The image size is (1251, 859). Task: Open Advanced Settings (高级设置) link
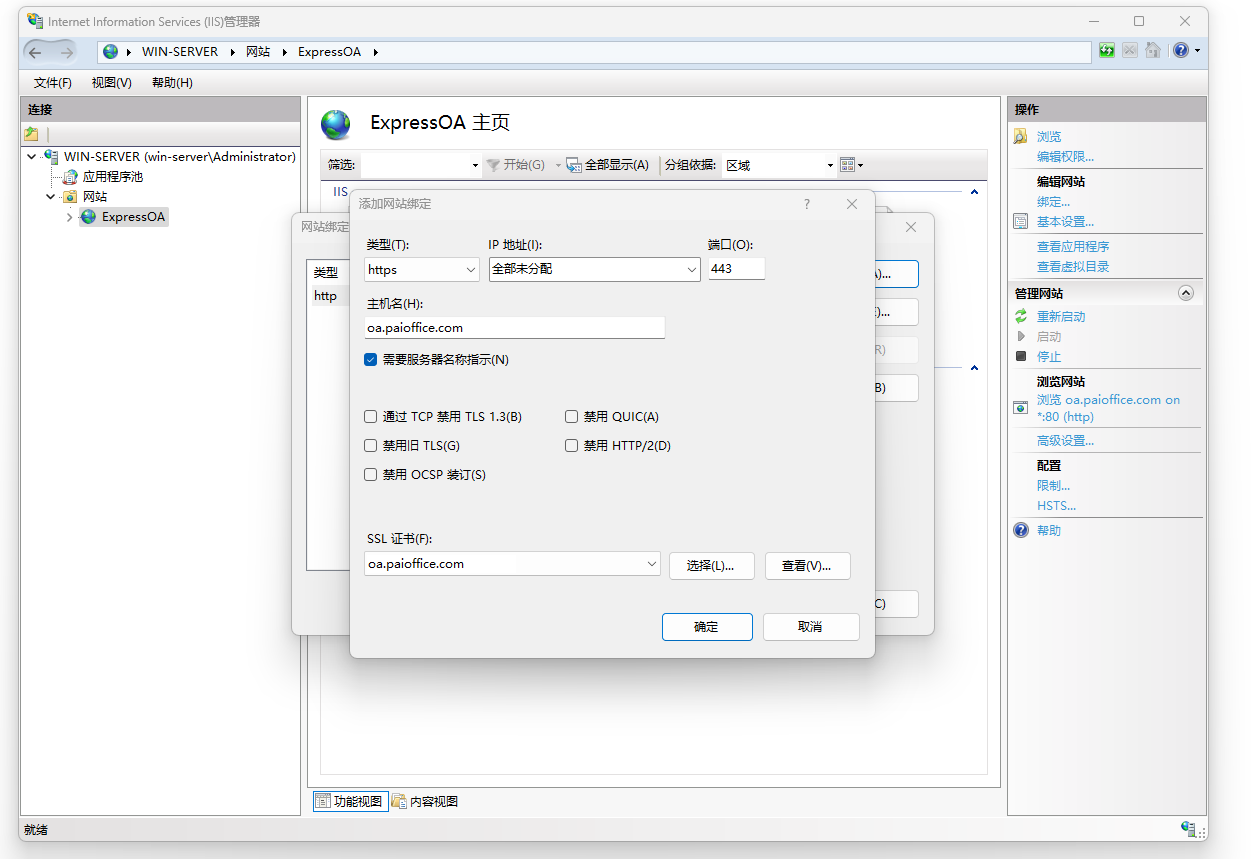[x=1065, y=440]
